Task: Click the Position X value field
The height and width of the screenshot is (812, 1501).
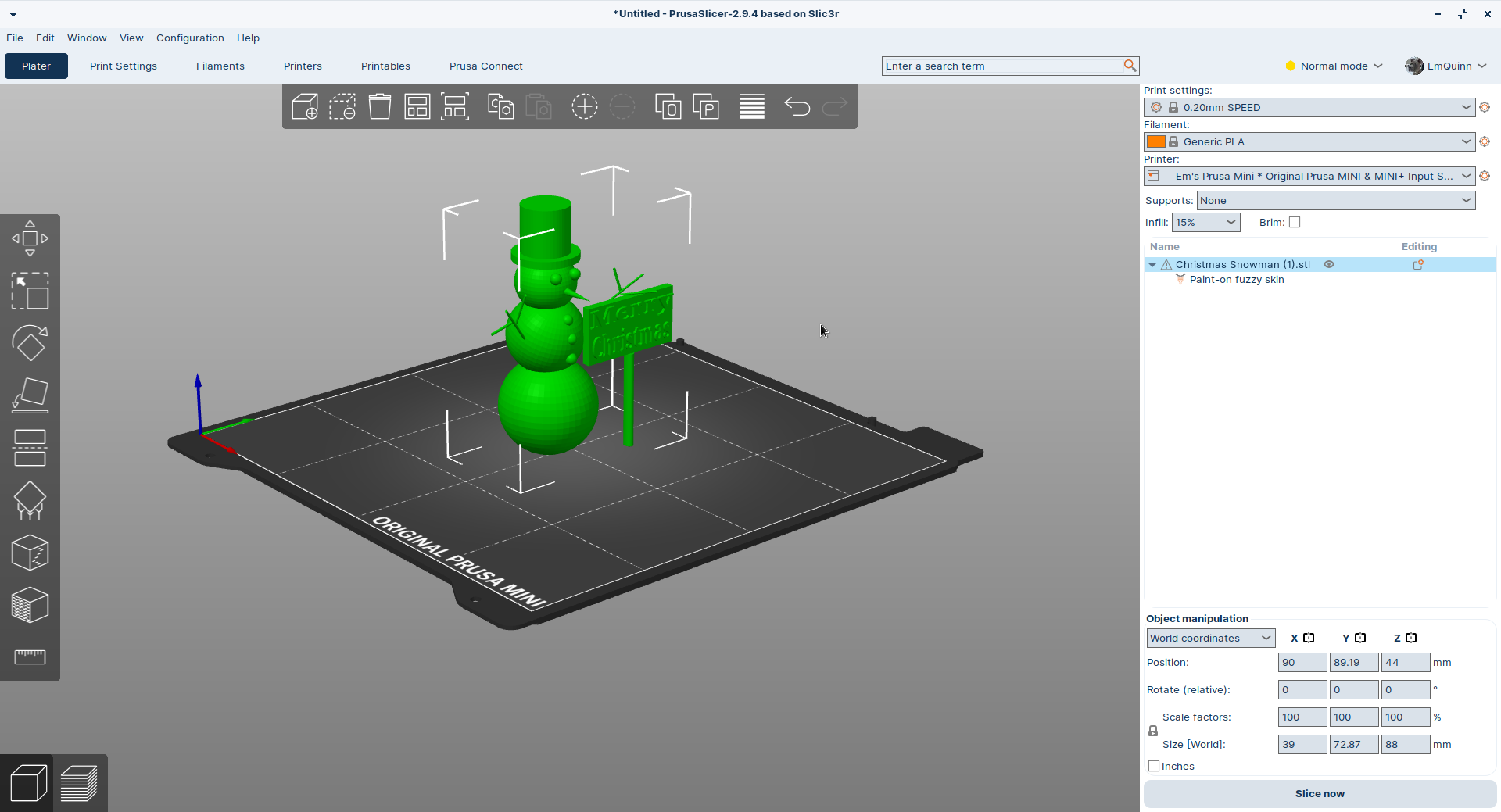Action: (x=1302, y=662)
